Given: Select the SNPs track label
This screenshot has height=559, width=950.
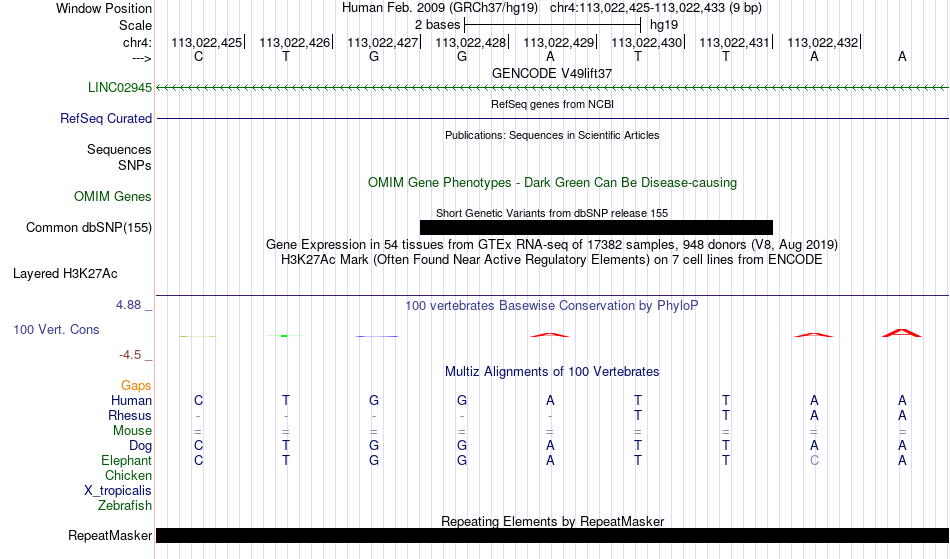Looking at the screenshot, I should tap(135, 165).
